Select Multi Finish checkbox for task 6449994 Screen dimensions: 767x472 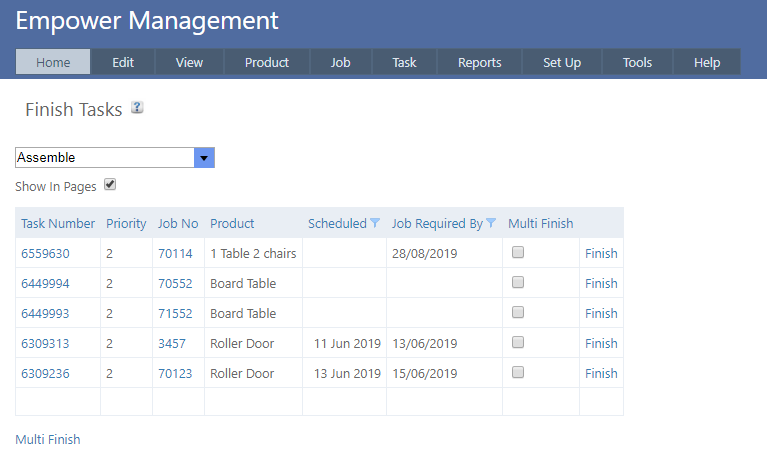pyautogui.click(x=518, y=283)
